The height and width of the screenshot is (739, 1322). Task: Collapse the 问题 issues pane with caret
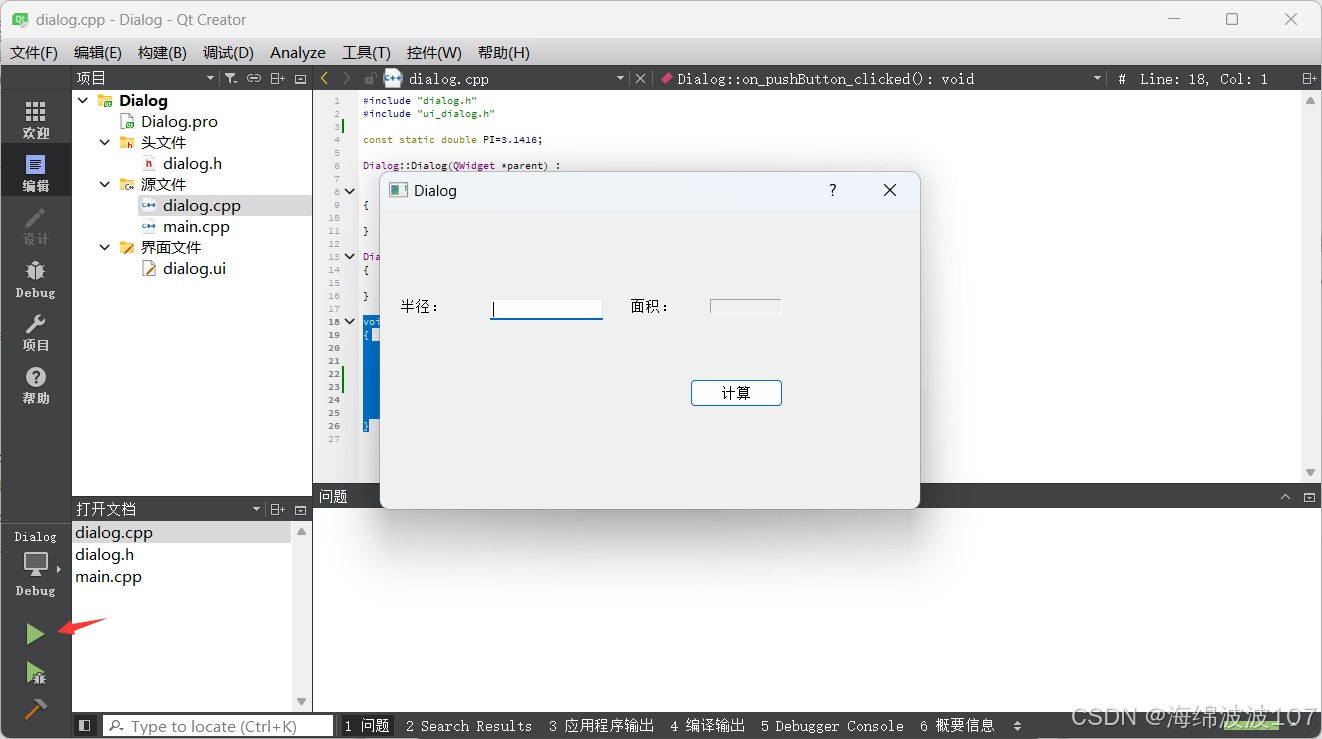pyautogui.click(x=1286, y=496)
